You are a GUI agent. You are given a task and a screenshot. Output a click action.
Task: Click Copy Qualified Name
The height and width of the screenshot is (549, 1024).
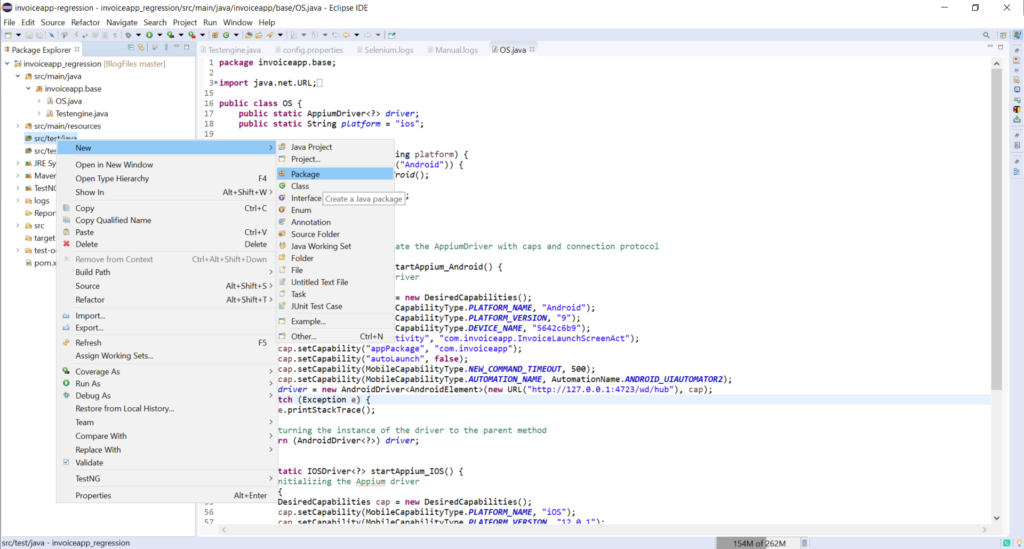167,221
